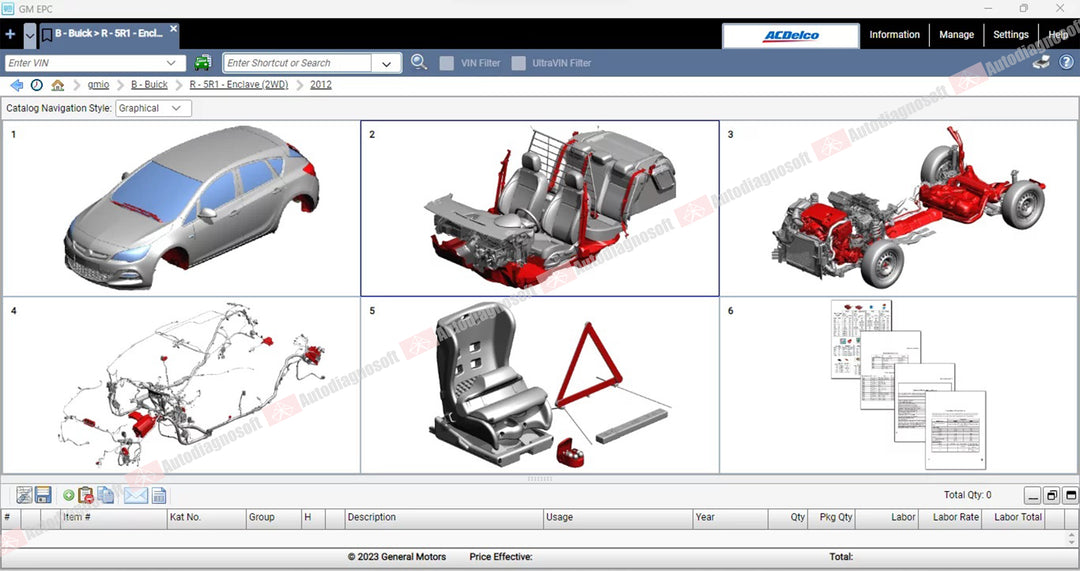Open the Catalog Navigation Style dropdown

coord(153,108)
